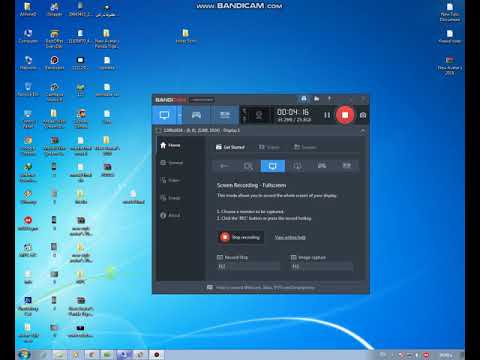The width and height of the screenshot is (480, 360).
Task: Open the Bandicam shortcut on the desktop
Action: click(54, 63)
